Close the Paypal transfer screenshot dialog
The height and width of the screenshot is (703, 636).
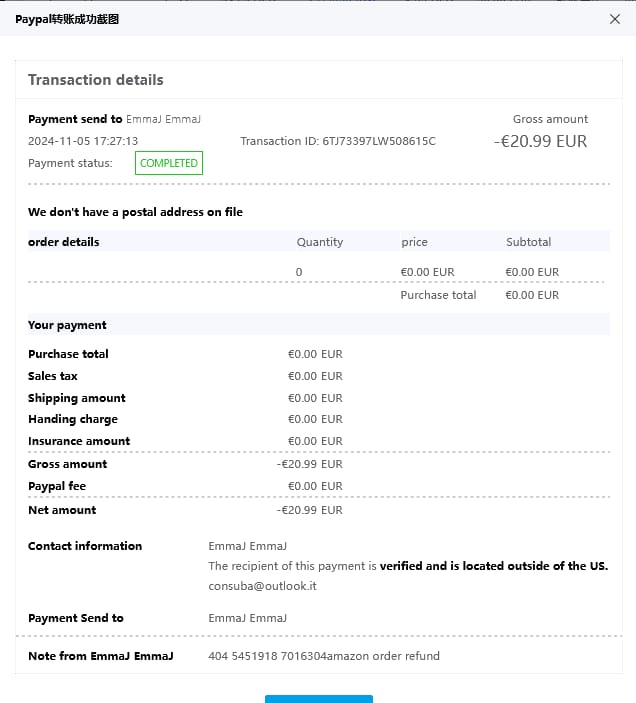614,19
